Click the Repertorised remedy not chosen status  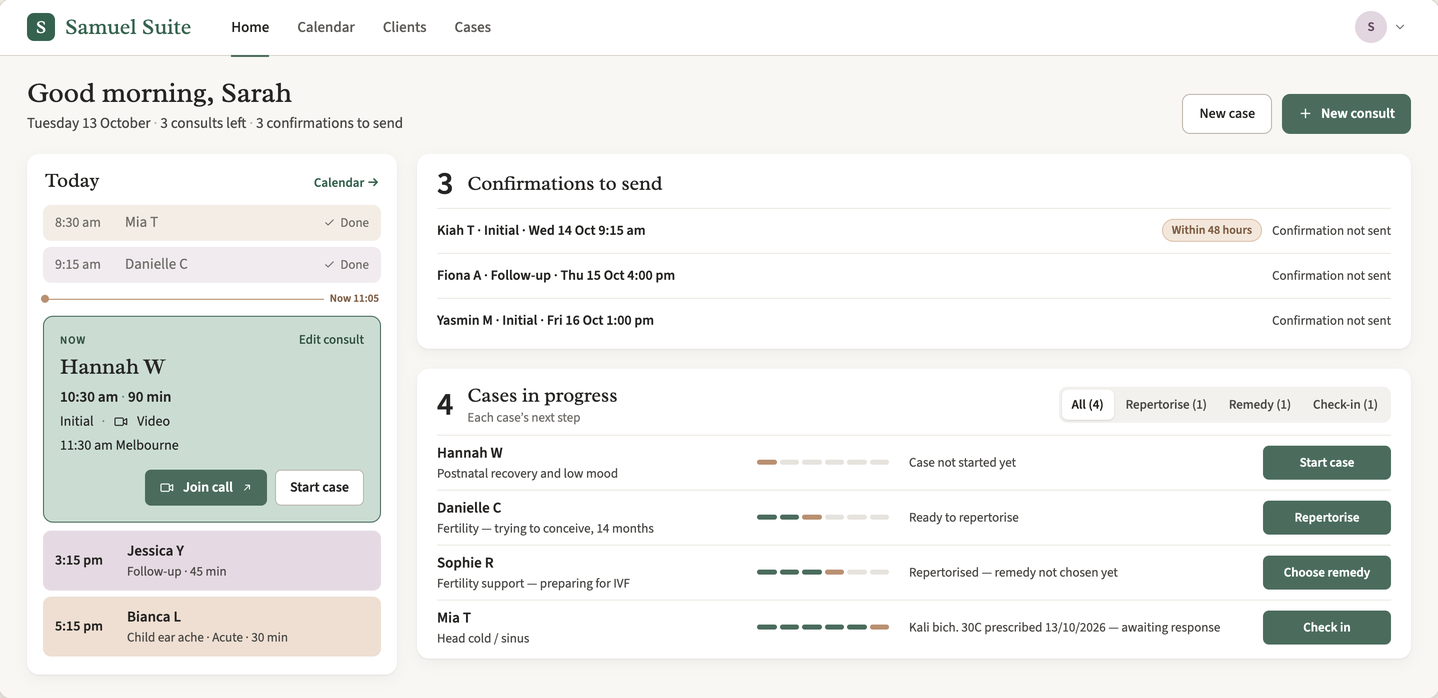coord(1013,573)
